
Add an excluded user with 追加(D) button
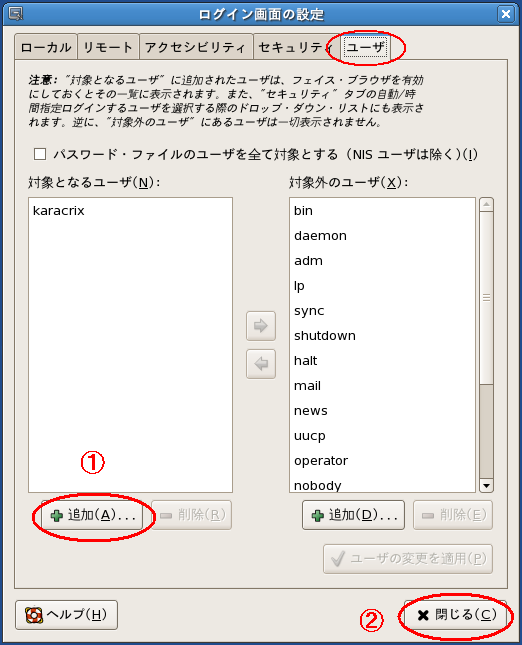(353, 515)
